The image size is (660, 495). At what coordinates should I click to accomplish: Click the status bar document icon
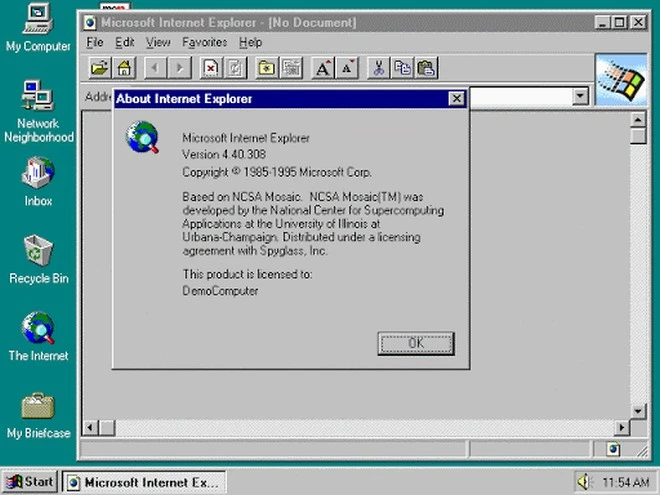pos(614,449)
